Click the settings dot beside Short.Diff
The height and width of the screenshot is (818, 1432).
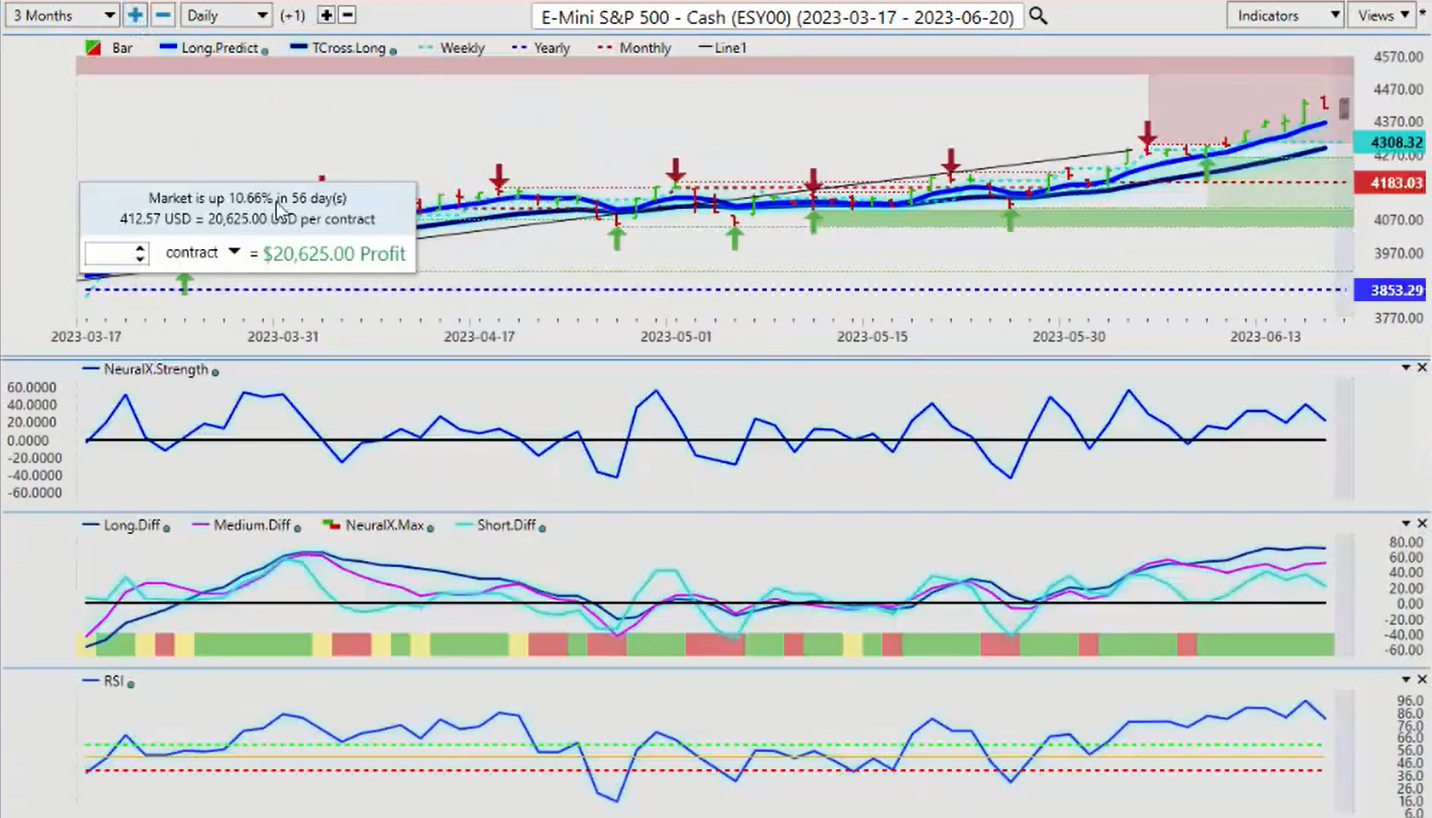(541, 527)
